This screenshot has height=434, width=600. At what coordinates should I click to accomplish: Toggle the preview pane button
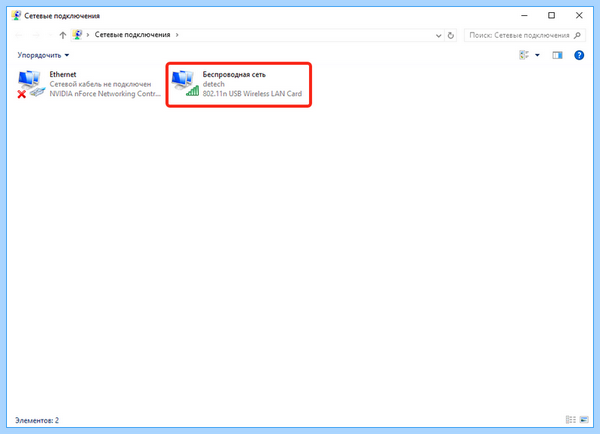point(557,55)
